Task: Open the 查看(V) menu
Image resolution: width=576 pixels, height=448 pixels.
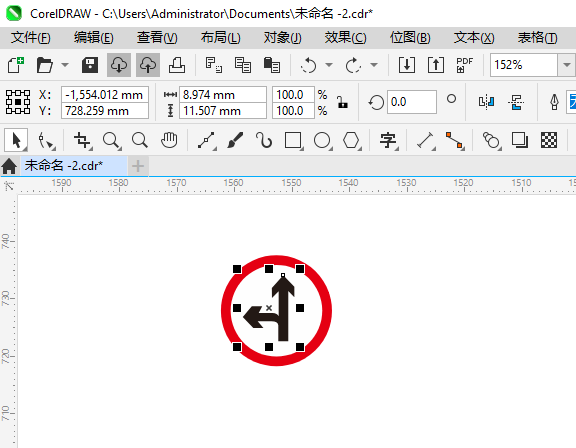Action: click(157, 37)
